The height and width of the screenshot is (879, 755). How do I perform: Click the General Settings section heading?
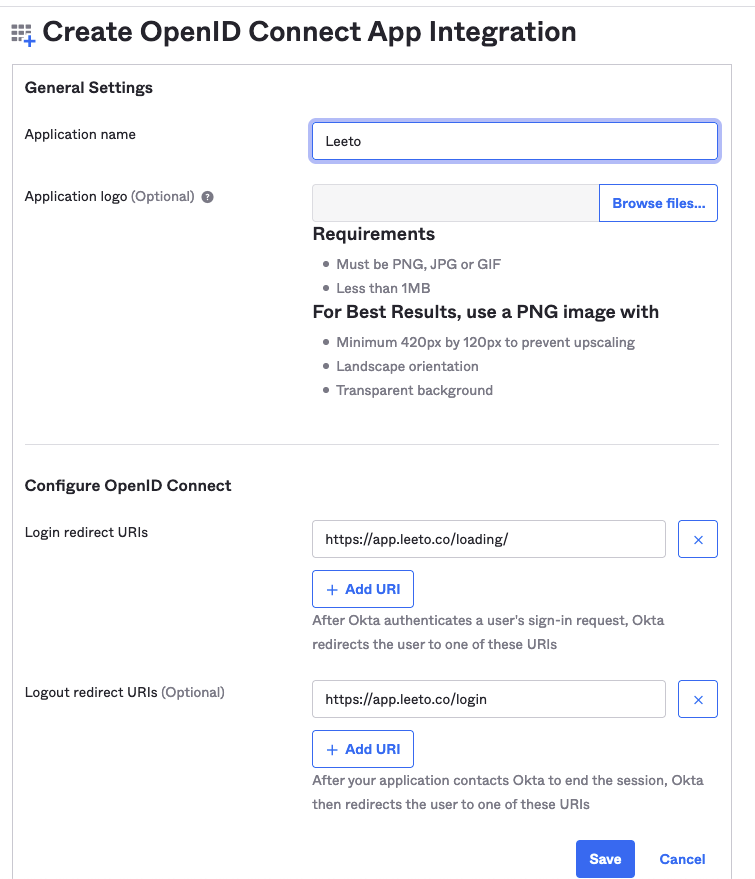pyautogui.click(x=89, y=88)
